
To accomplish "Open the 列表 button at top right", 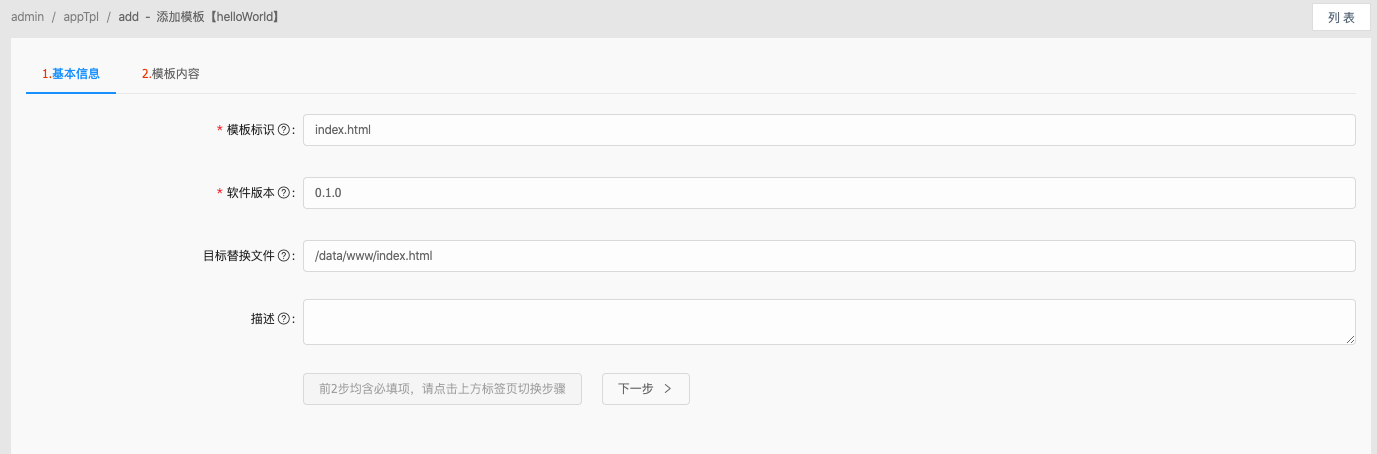I will (1341, 17).
